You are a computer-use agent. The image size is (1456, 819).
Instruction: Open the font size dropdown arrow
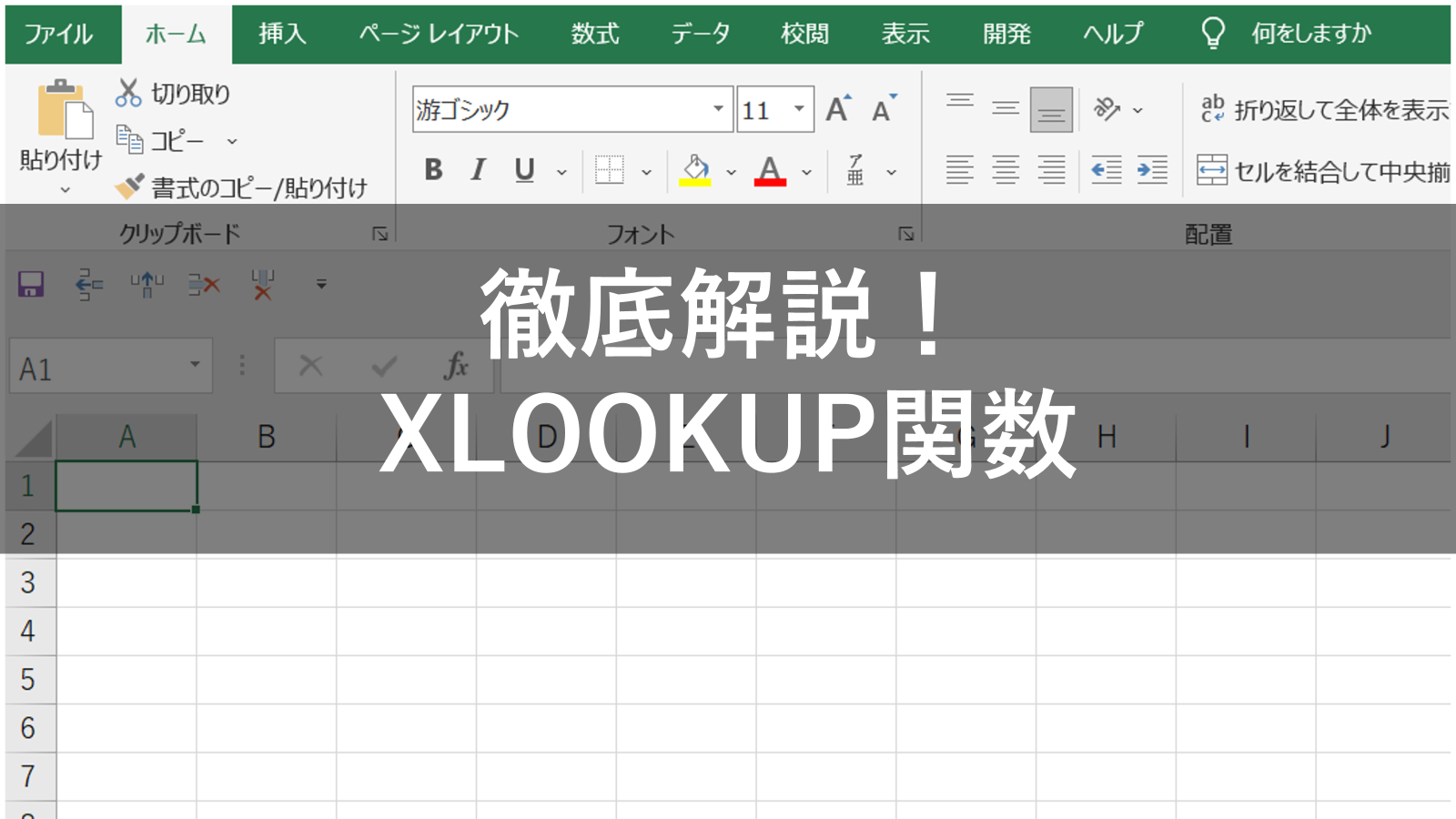click(799, 109)
